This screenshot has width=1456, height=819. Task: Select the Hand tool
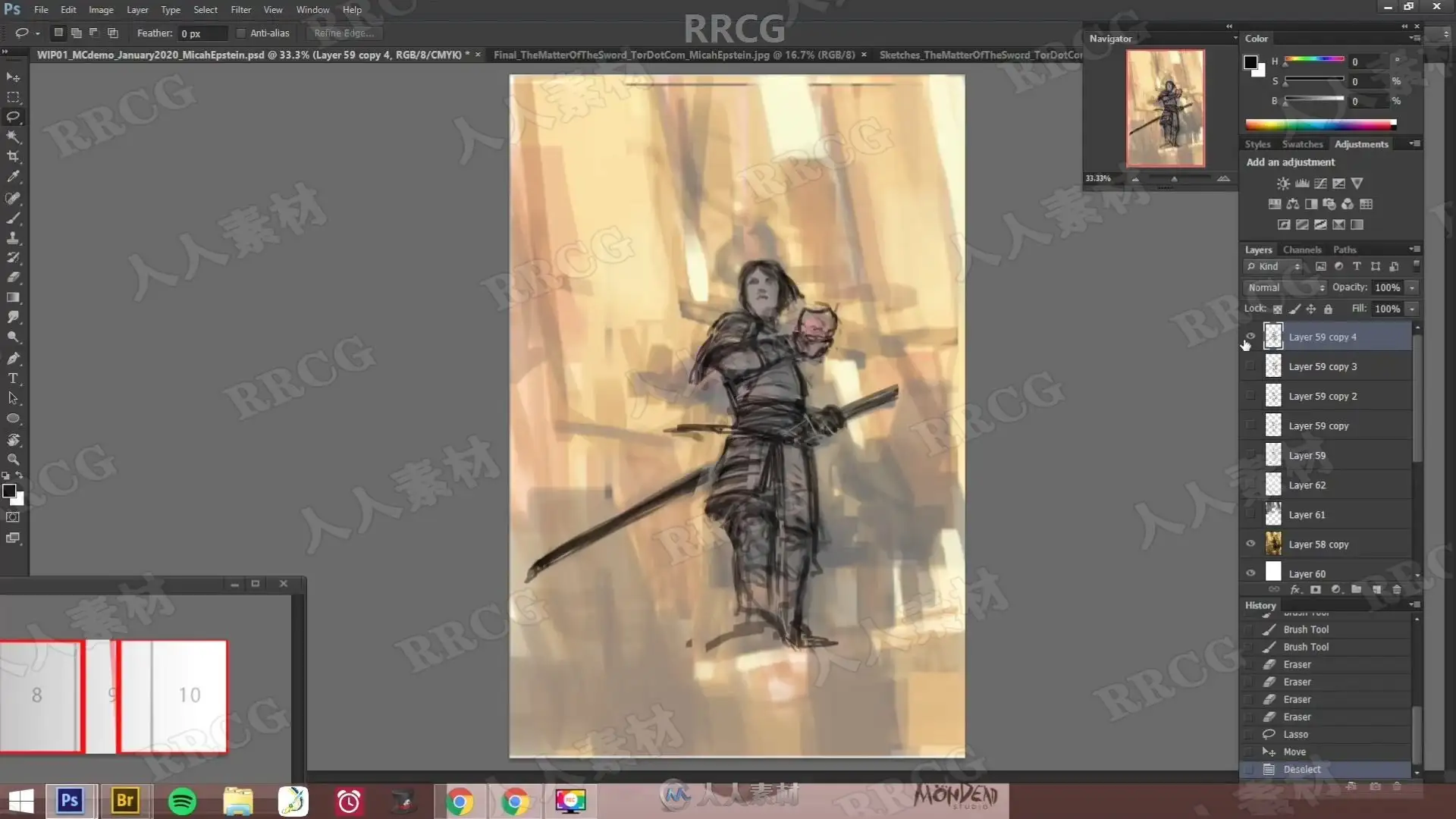pos(13,440)
